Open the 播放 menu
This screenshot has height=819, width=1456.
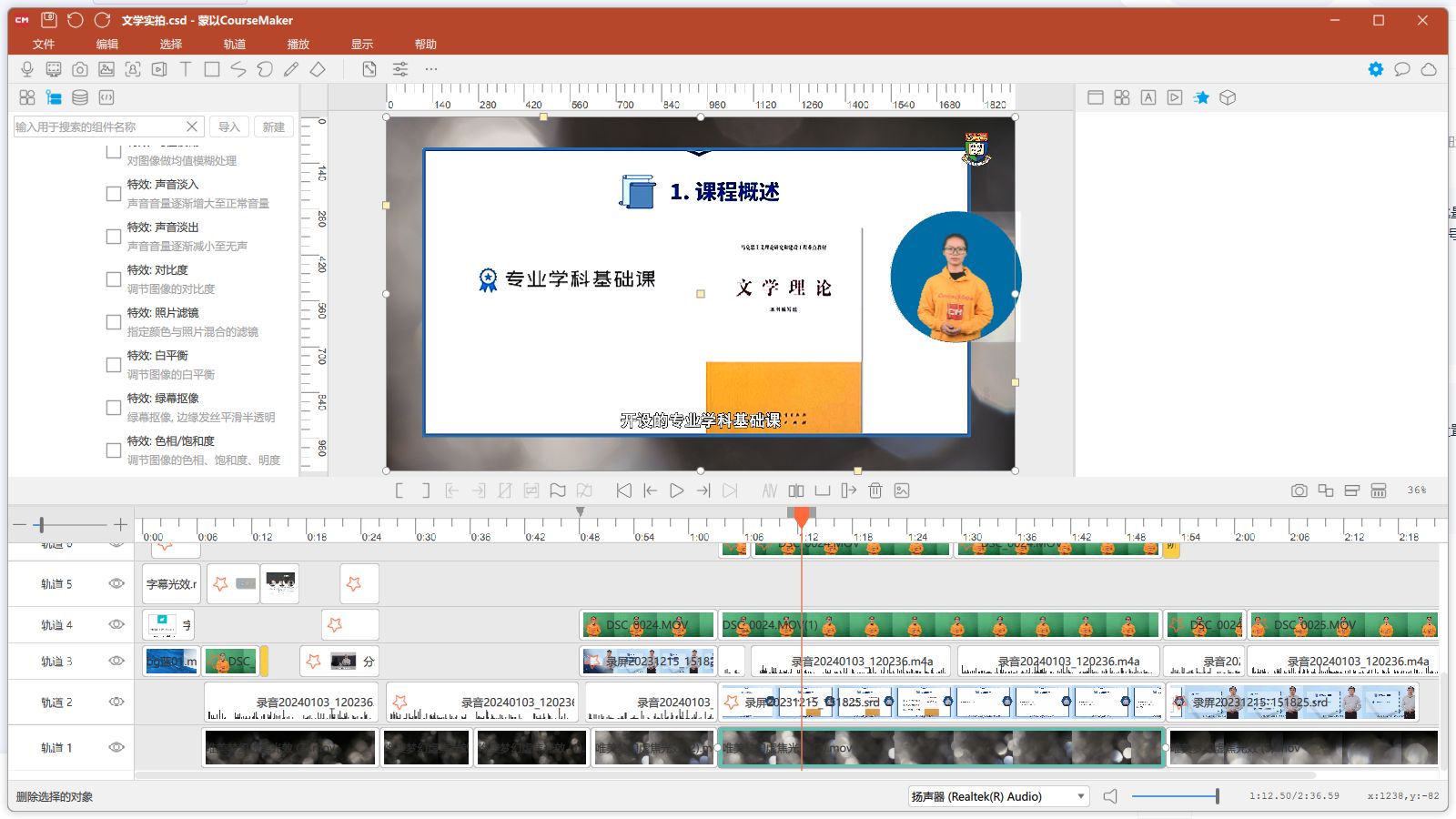298,44
